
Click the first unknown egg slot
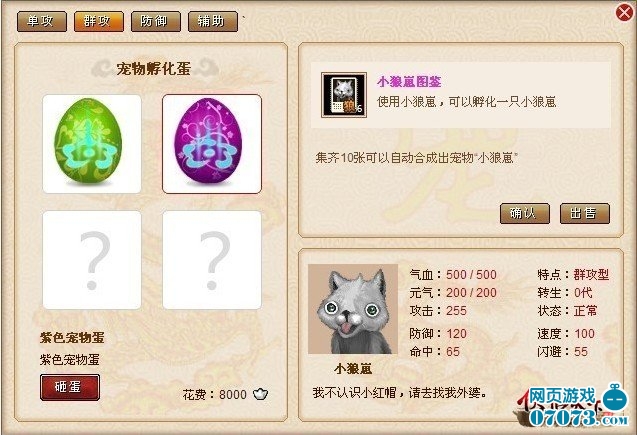92,260
